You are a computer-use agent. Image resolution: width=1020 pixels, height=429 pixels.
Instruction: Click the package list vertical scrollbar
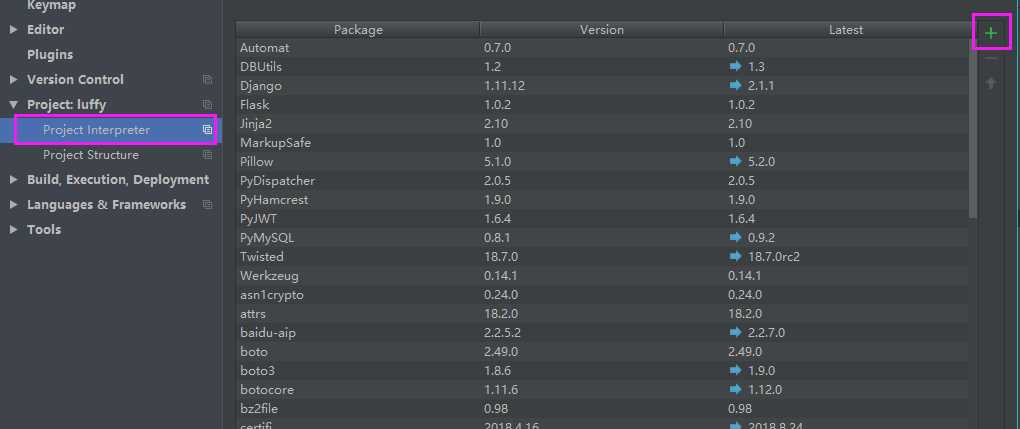[973, 130]
